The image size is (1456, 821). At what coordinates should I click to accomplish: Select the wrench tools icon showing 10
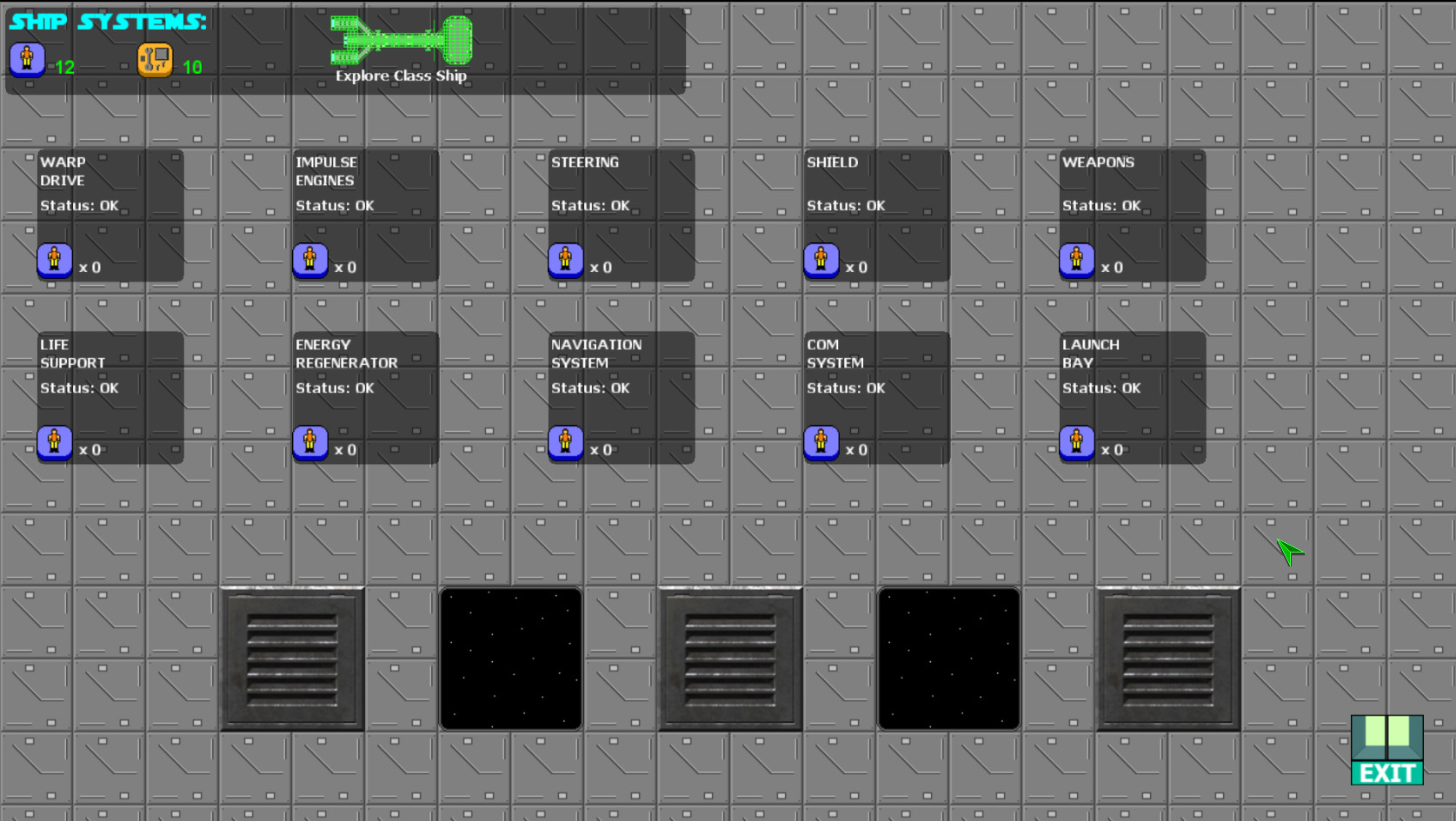tap(155, 59)
